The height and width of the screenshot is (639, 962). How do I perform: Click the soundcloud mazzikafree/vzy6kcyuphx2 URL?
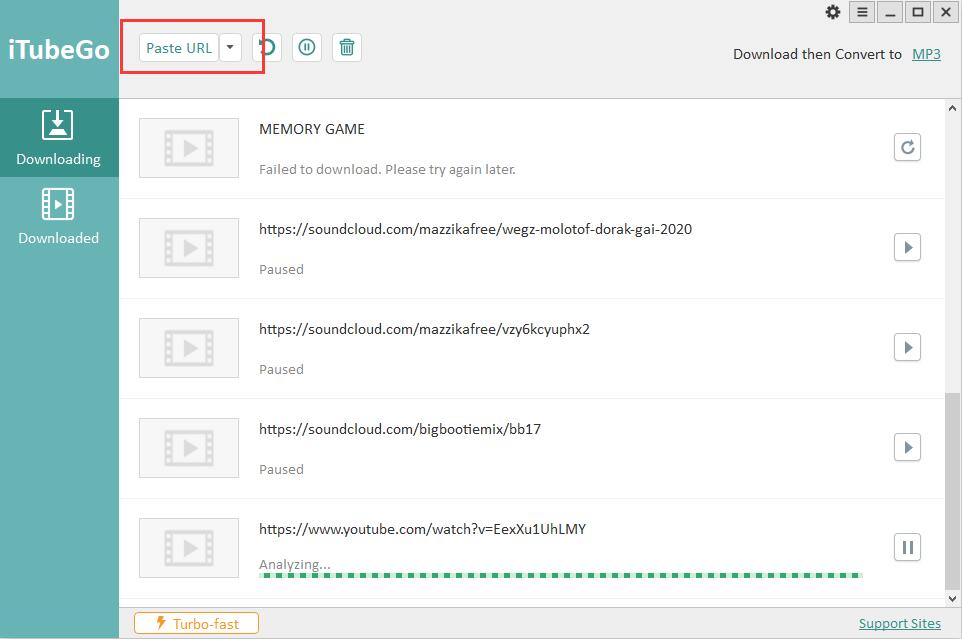point(424,329)
